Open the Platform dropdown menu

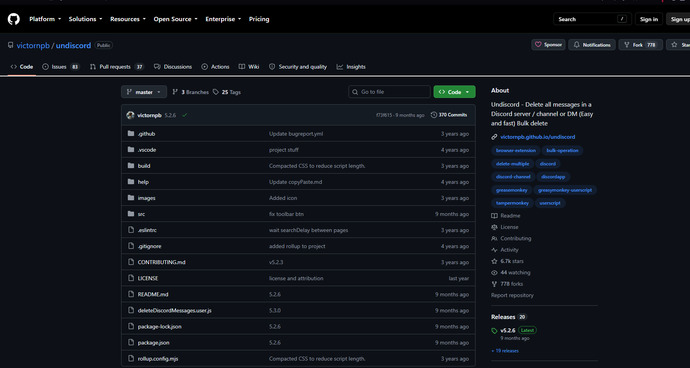45,19
